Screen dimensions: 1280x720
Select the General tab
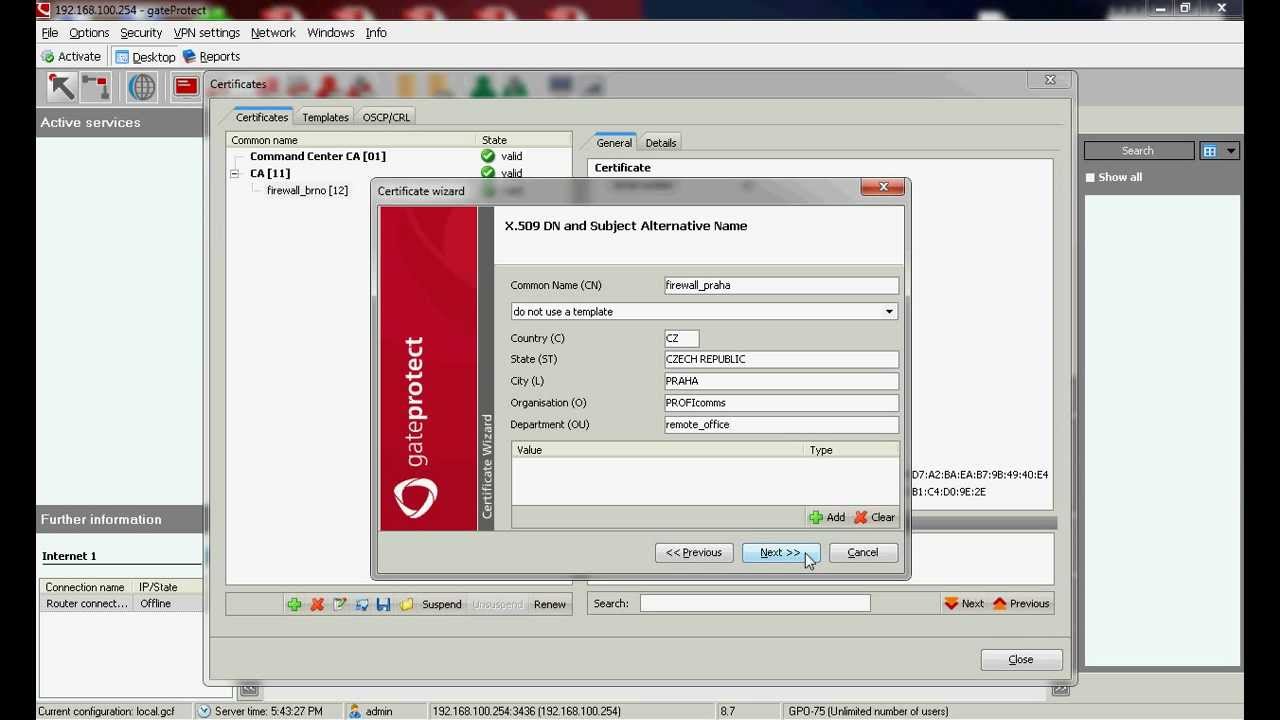coord(614,143)
